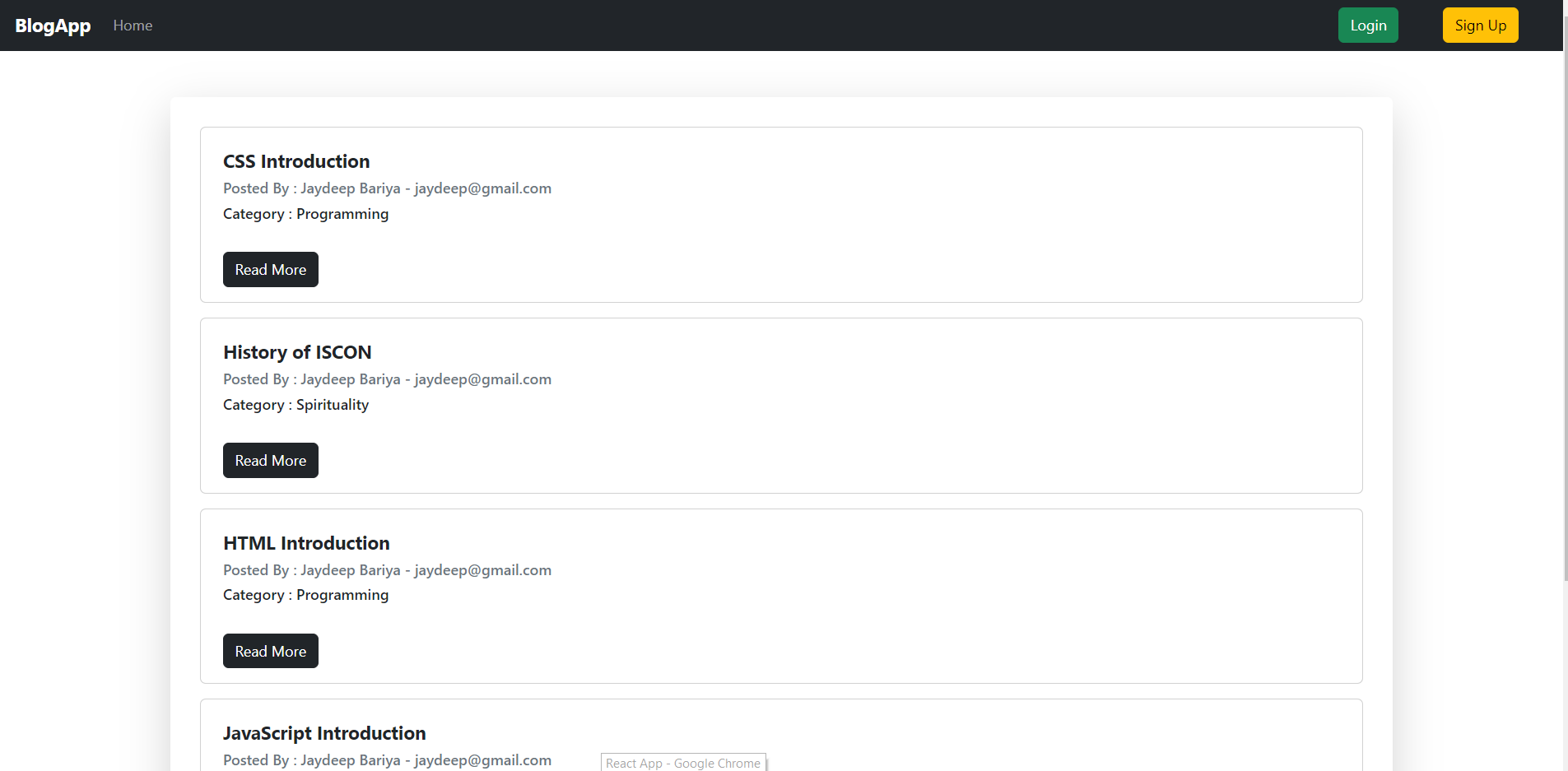
Task: Open the JavaScript Introduction post title
Action: (x=324, y=733)
